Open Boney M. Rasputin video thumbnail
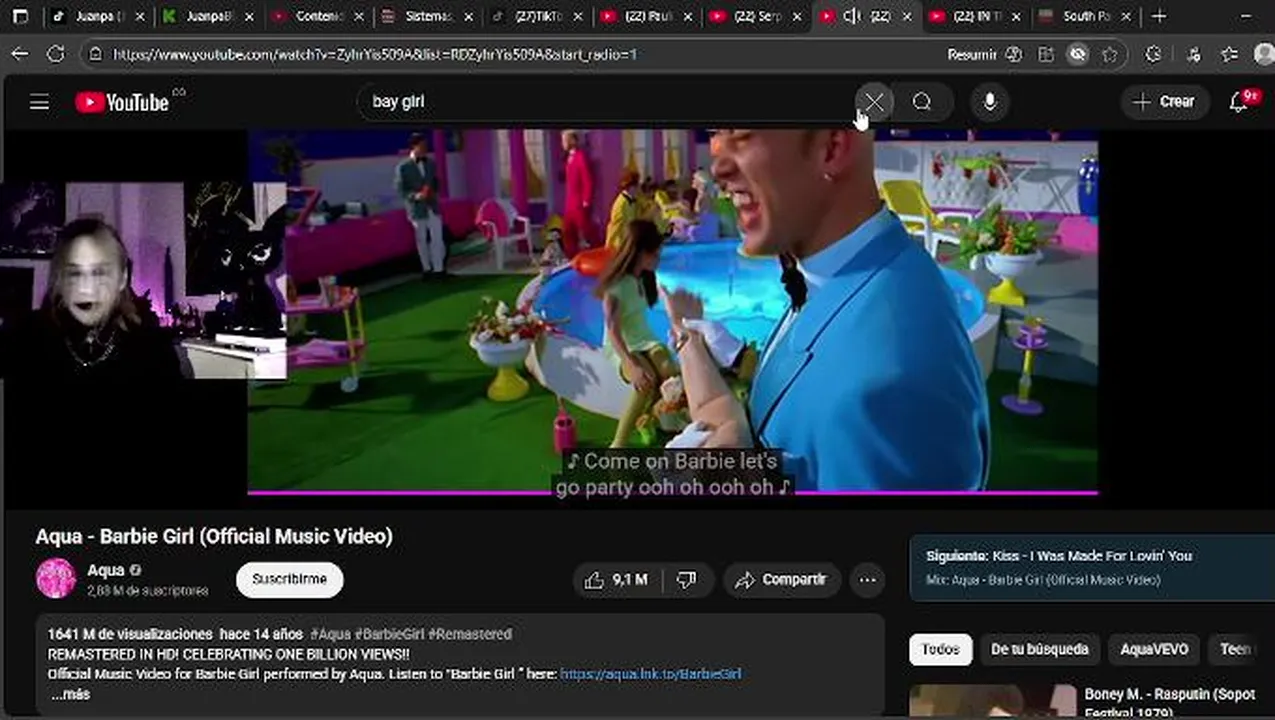This screenshot has width=1275, height=720. 992,702
